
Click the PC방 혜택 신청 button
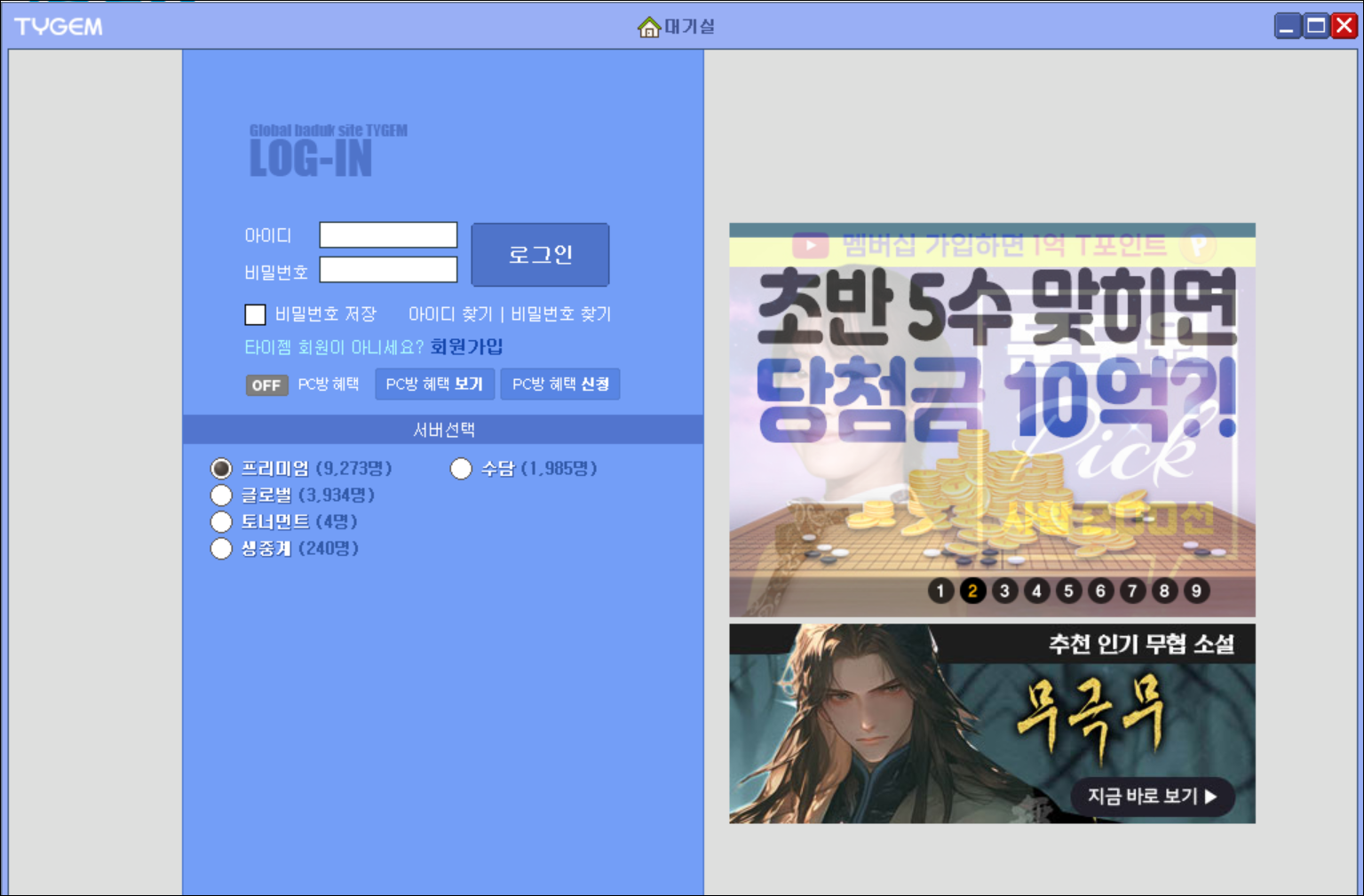[560, 385]
